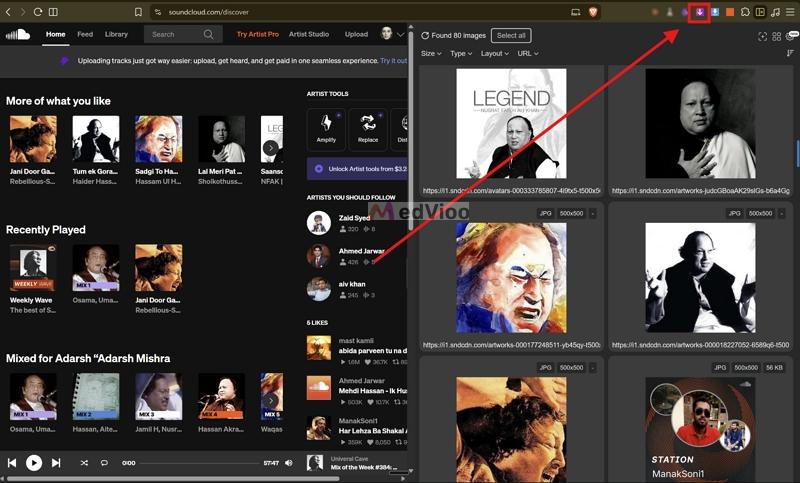Reload the SoundCloud page
Image resolution: width=800 pixels, height=483 pixels.
tap(38, 12)
